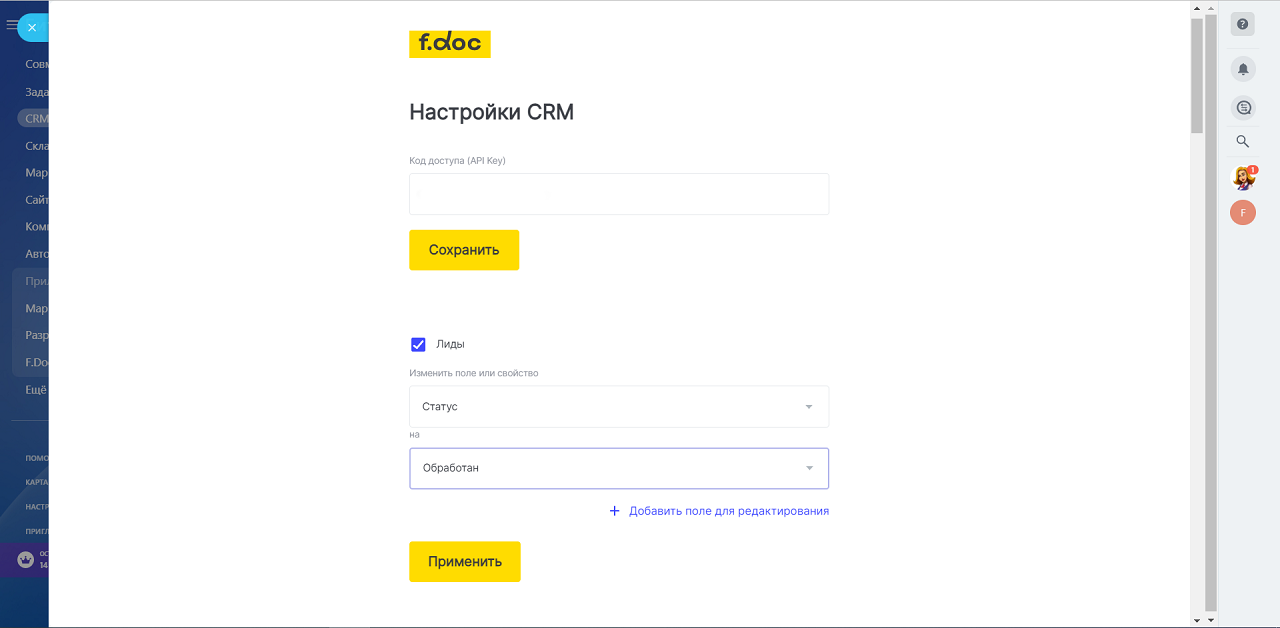
Task: Click the search magnifier icon
Action: pos(1243,141)
